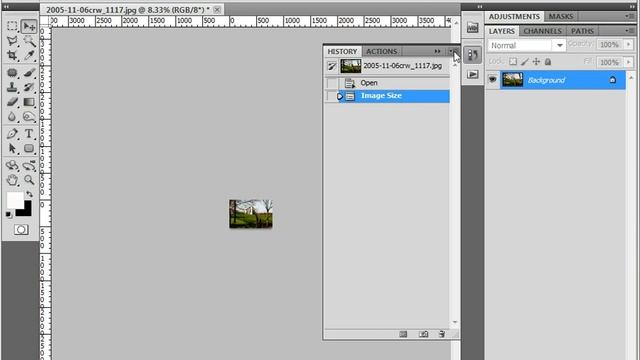Close the 2005-11-06crw_1117.jpg document tab
This screenshot has width=640, height=360.
(x=218, y=9)
